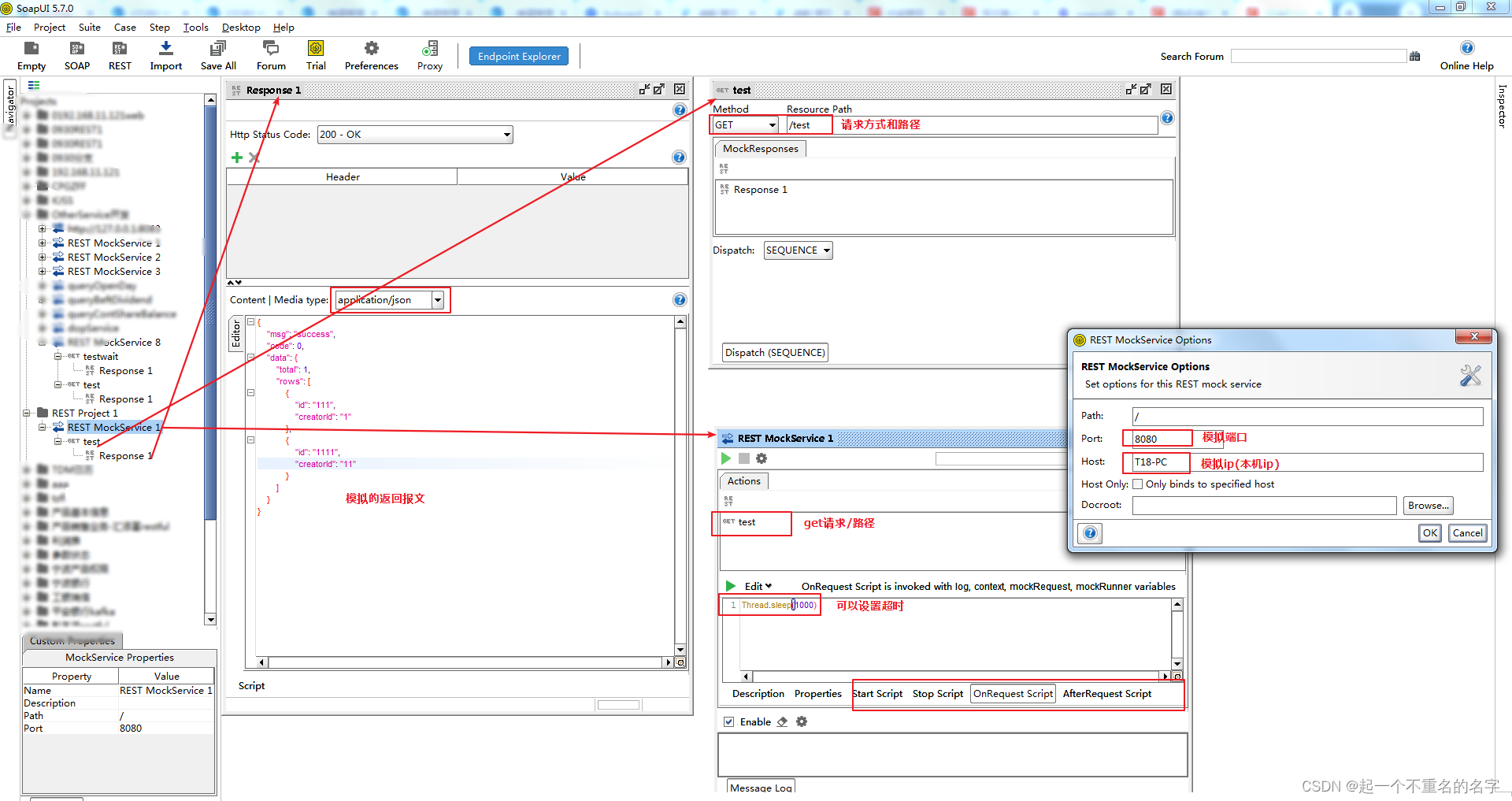Remove header with grey X icon
The width and height of the screenshot is (1512, 801).
tap(254, 158)
